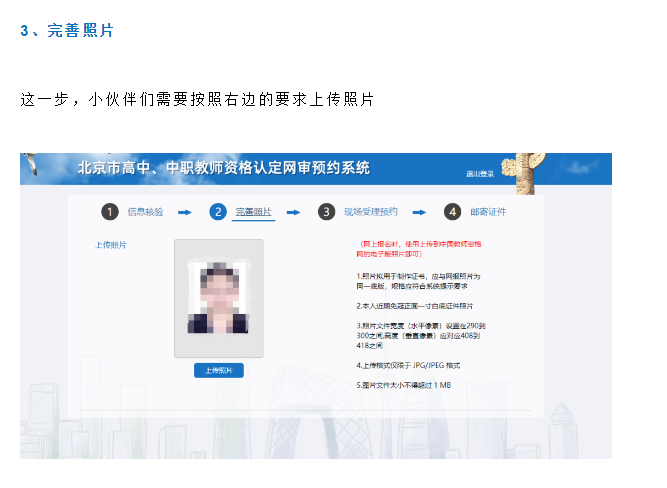Click requirement 3 about width 290 to 300
667x488 pixels.
pos(421,336)
